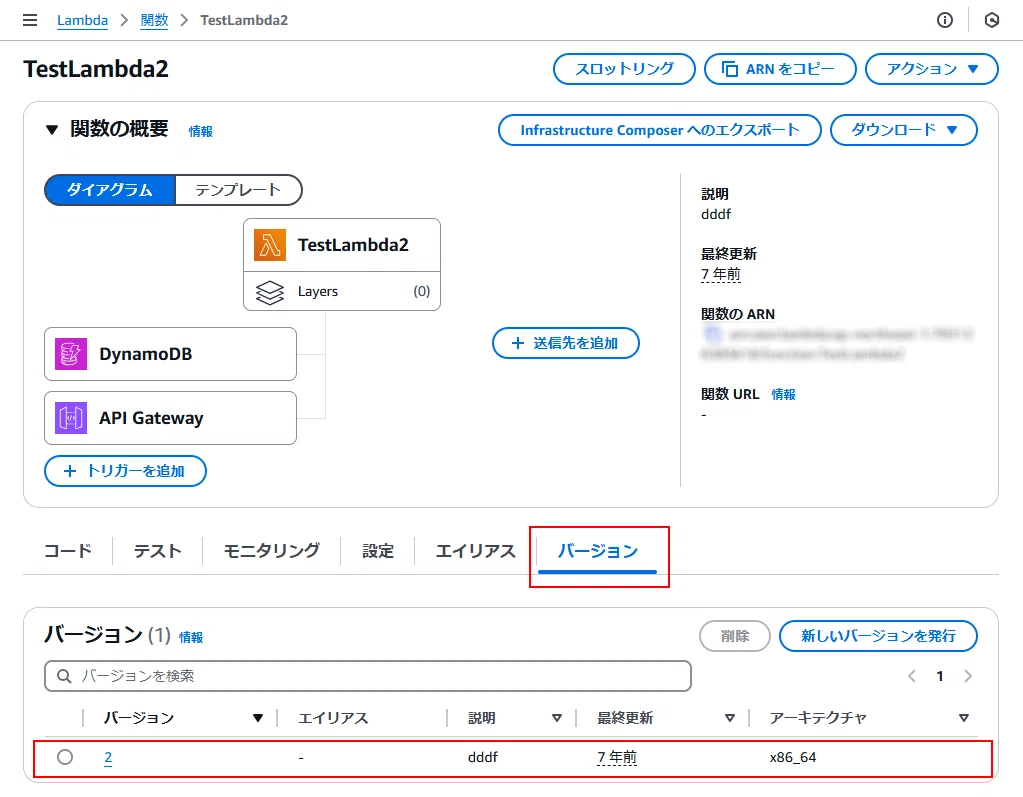
Task: Click the copy icon in ARN をコピー button
Action: point(730,69)
